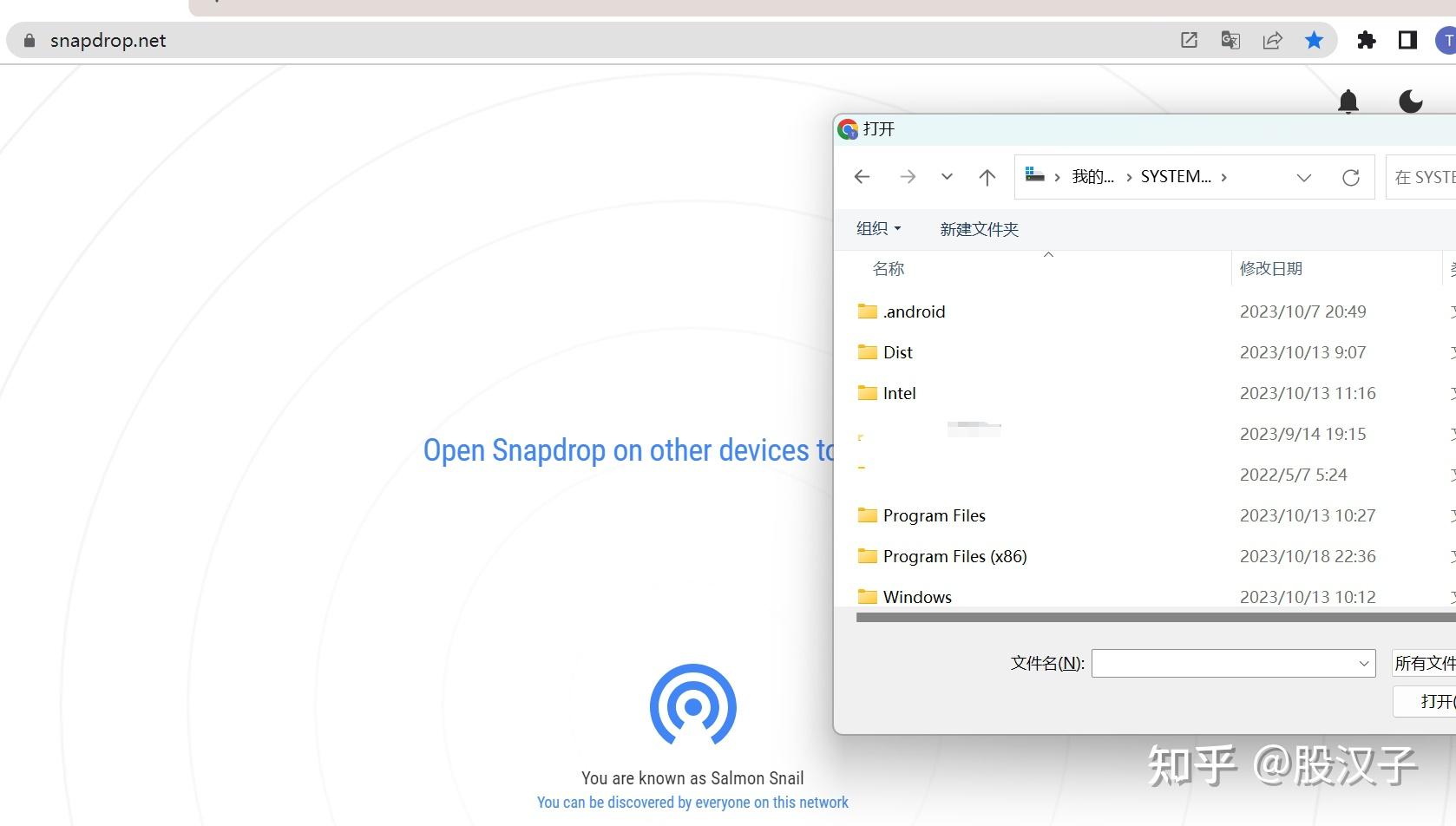Toggle Snapdrop dark mode moon icon
The height and width of the screenshot is (826, 1456).
[1411, 102]
